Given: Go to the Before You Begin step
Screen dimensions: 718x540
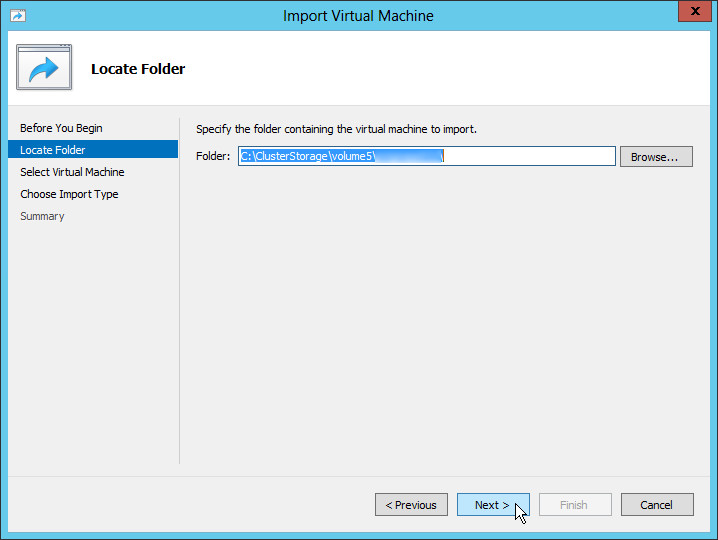Looking at the screenshot, I should (x=61, y=128).
